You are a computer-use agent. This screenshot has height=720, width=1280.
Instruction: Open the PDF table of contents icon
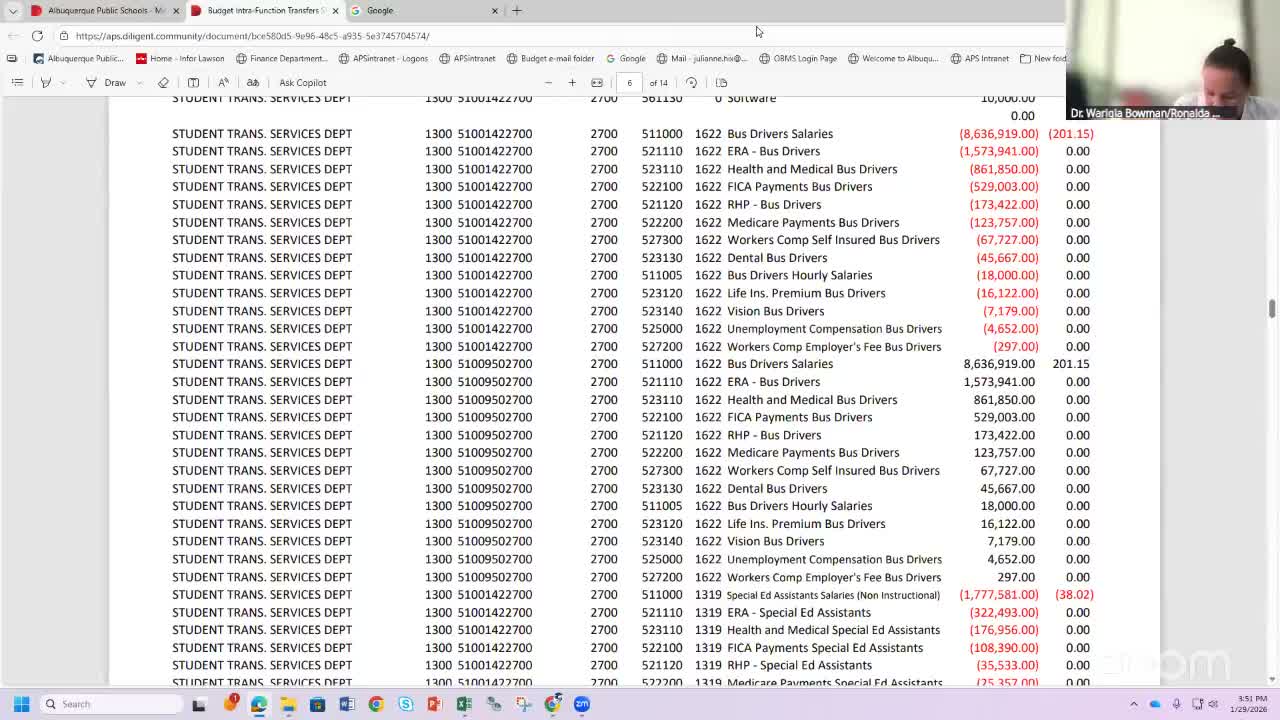[17, 82]
